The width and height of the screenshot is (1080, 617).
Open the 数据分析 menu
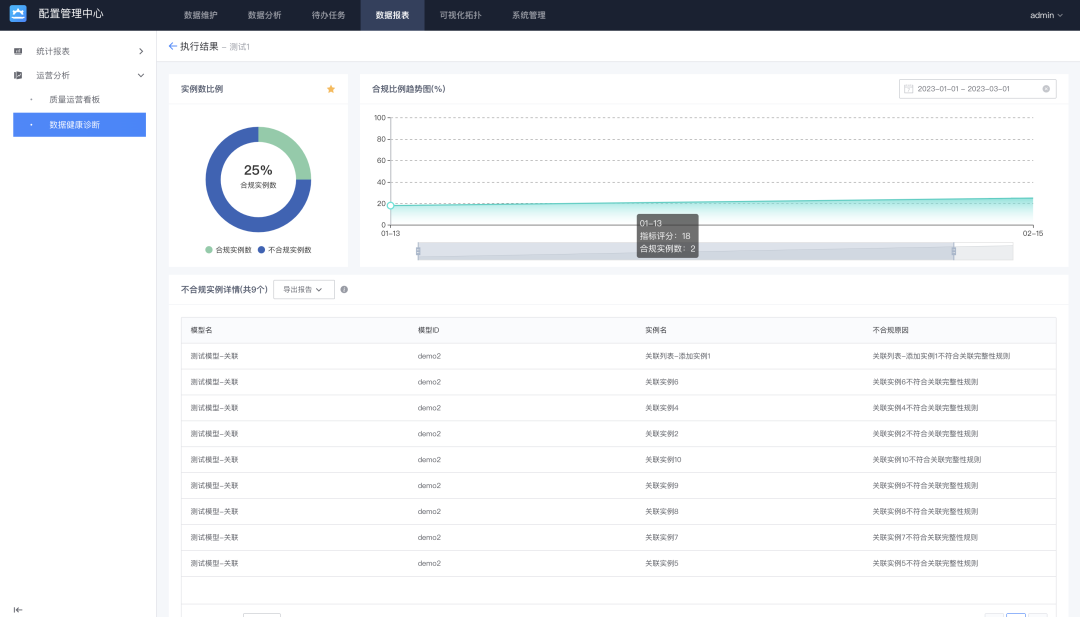coord(264,15)
